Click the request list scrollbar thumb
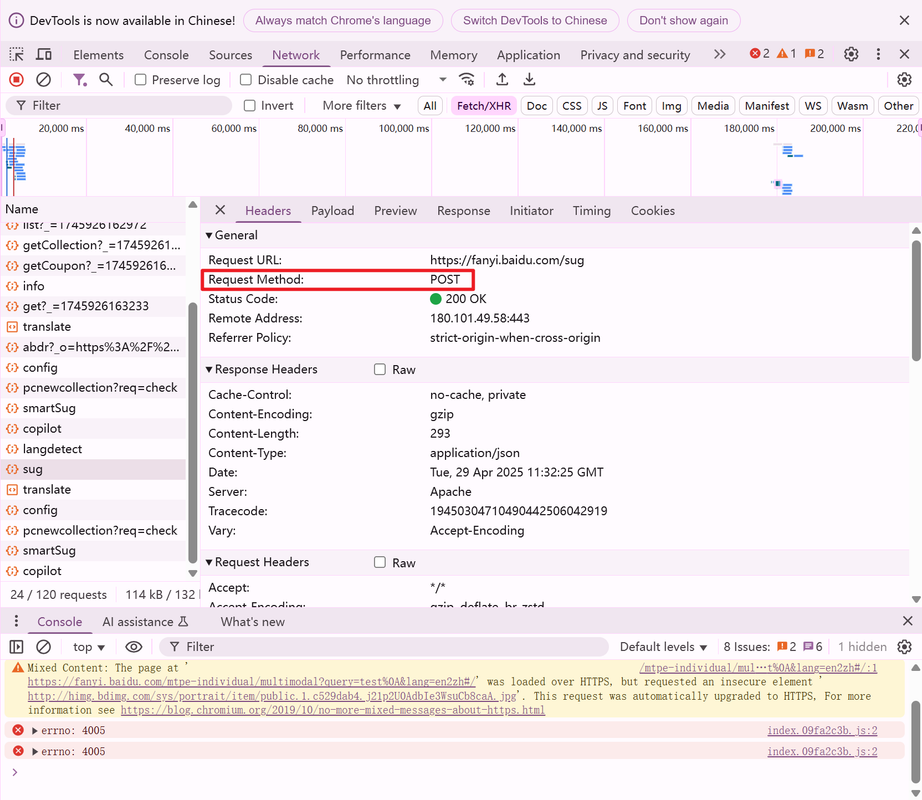 pos(192,432)
